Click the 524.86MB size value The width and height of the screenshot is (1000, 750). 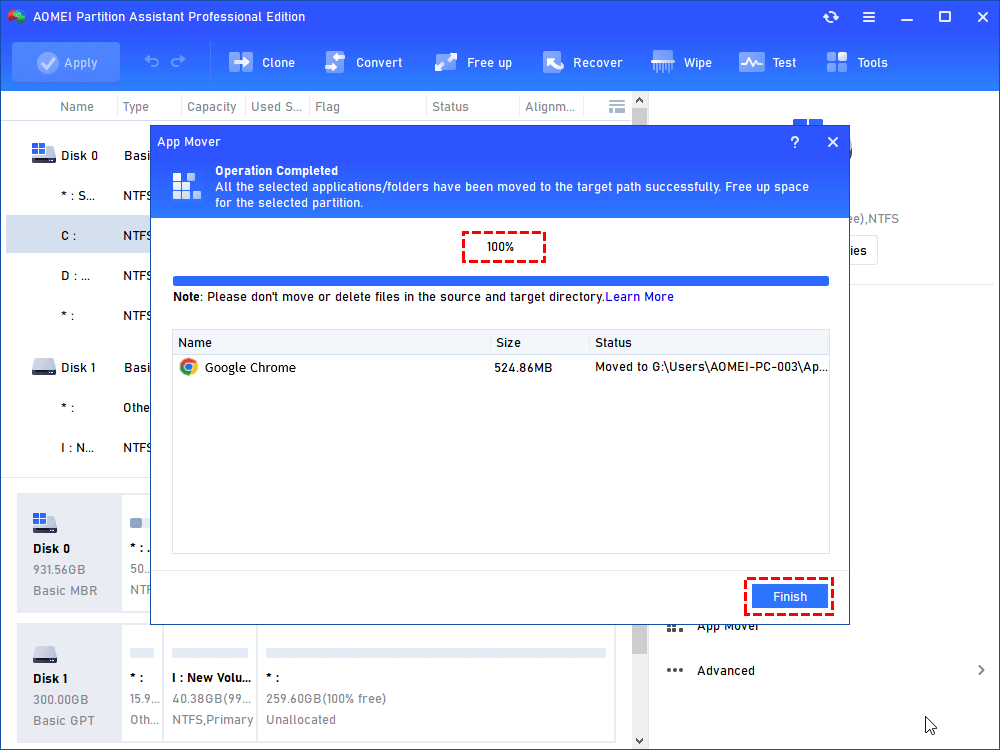coord(523,368)
